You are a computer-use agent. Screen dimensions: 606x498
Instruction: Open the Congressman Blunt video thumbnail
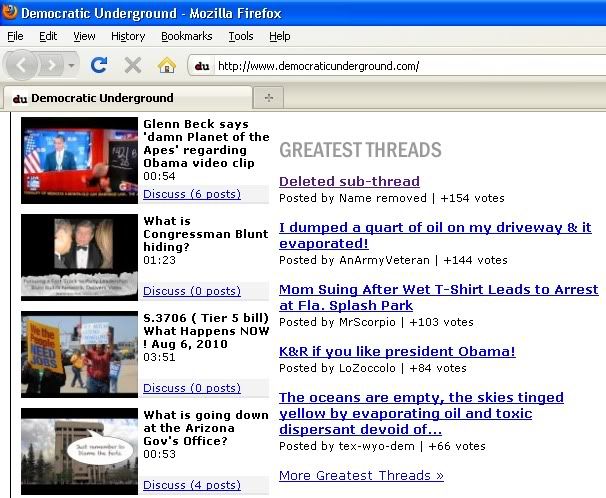[x=79, y=257]
